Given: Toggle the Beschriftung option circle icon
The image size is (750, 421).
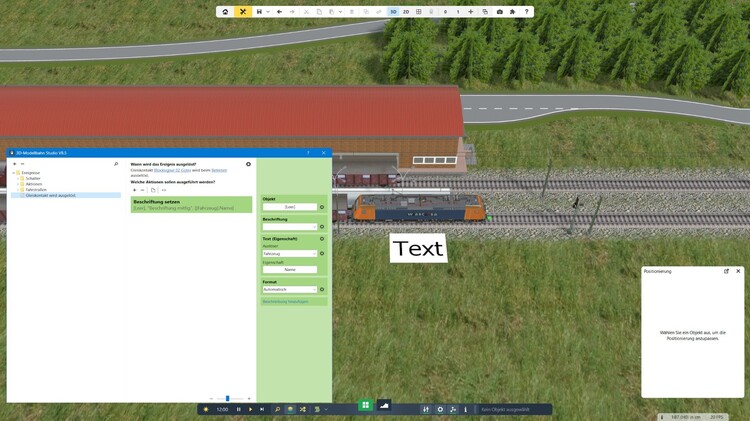Looking at the screenshot, I should (322, 227).
